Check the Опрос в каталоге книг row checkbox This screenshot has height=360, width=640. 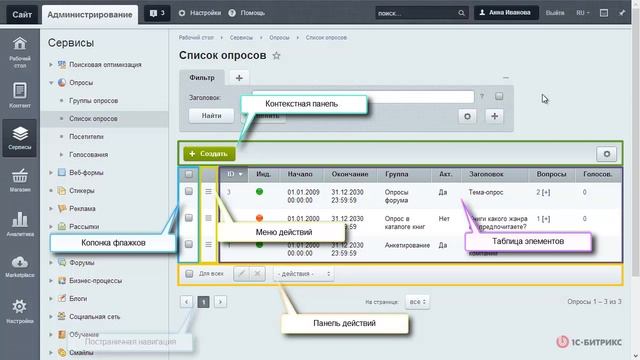tap(189, 218)
